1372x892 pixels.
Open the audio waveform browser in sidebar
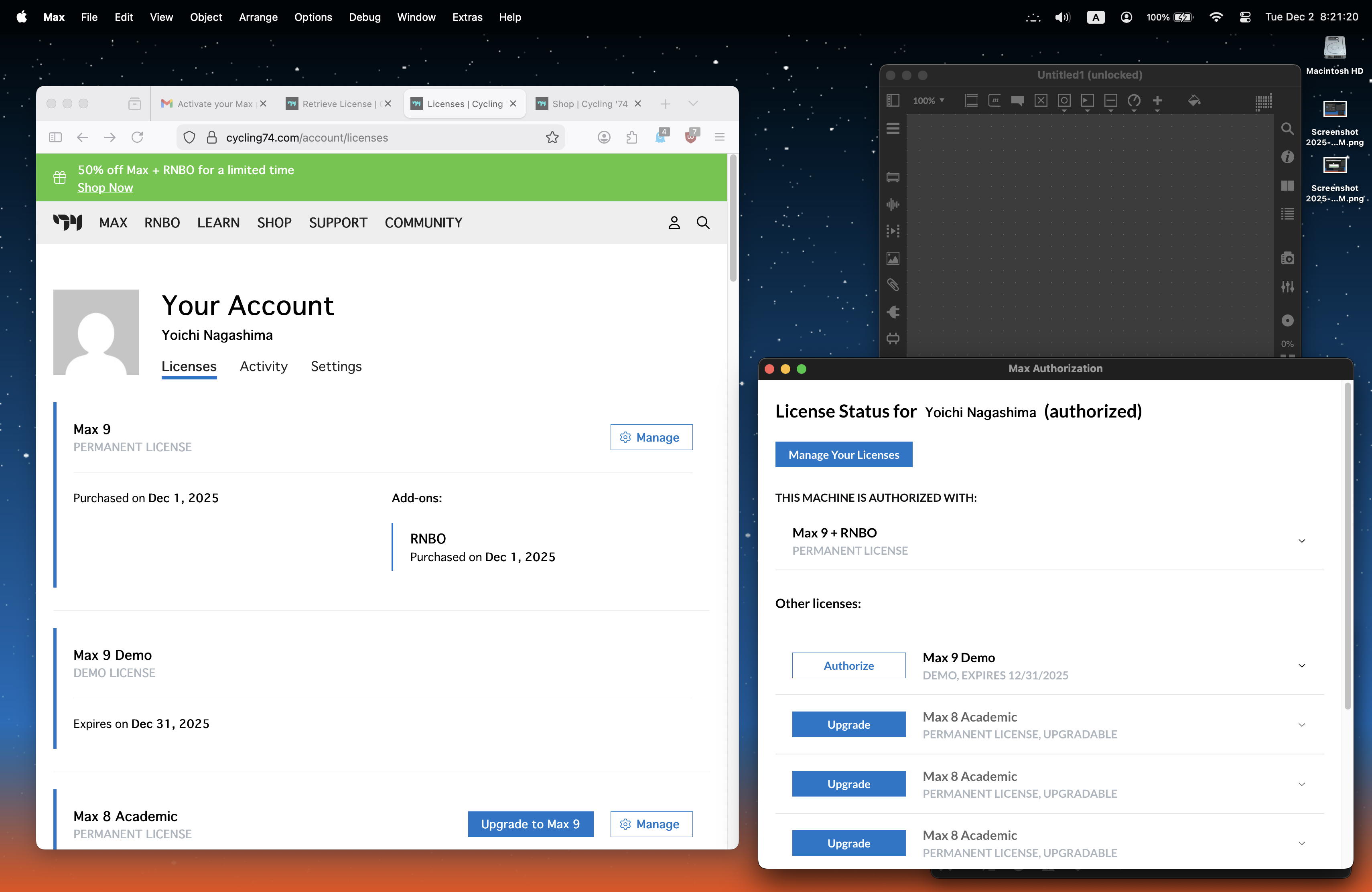pos(892,204)
